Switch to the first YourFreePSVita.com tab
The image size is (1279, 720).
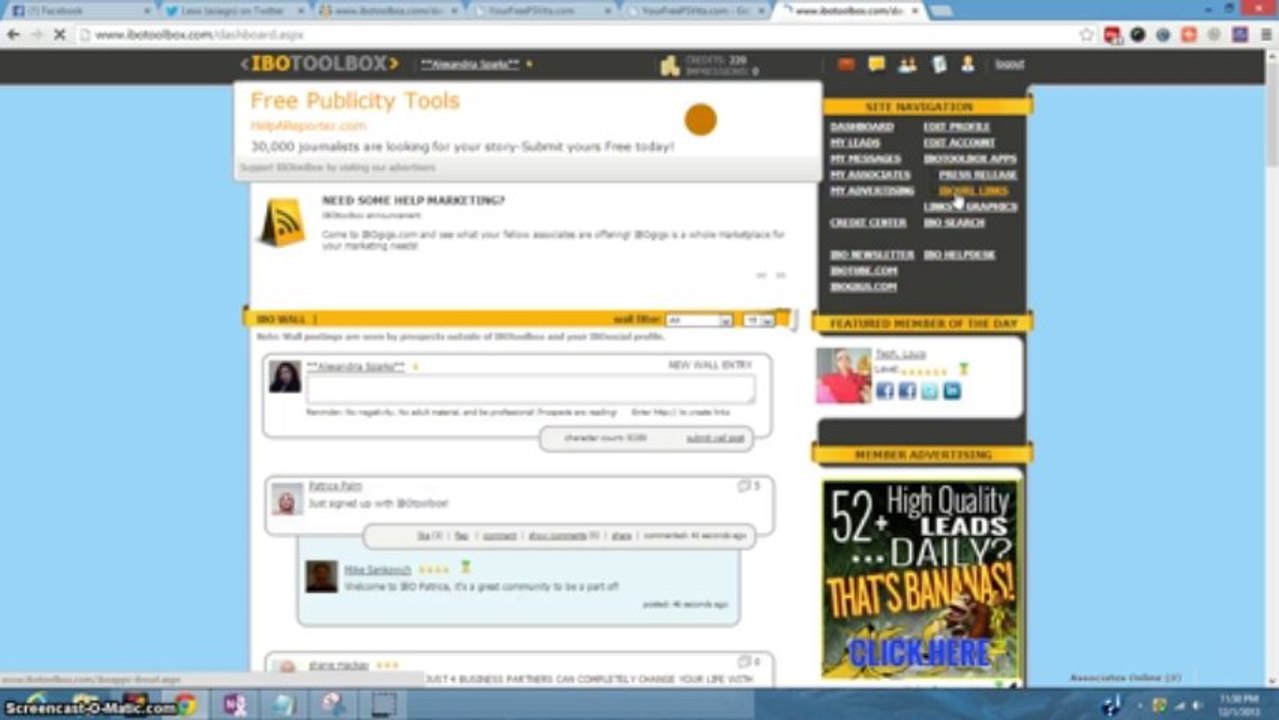point(543,10)
